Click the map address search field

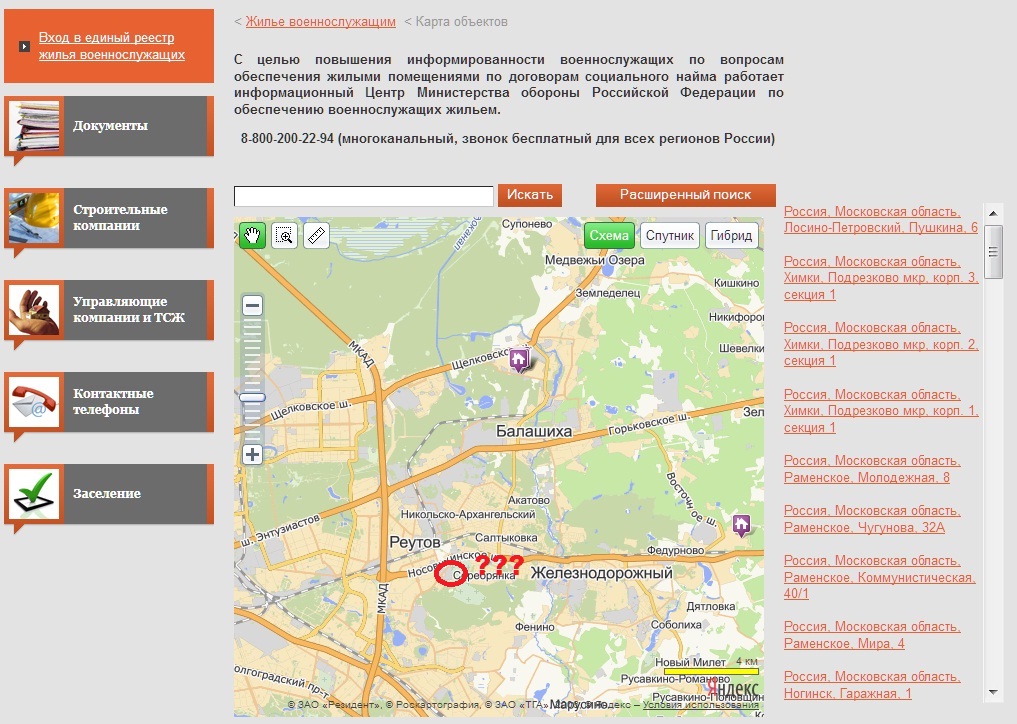pyautogui.click(x=364, y=196)
